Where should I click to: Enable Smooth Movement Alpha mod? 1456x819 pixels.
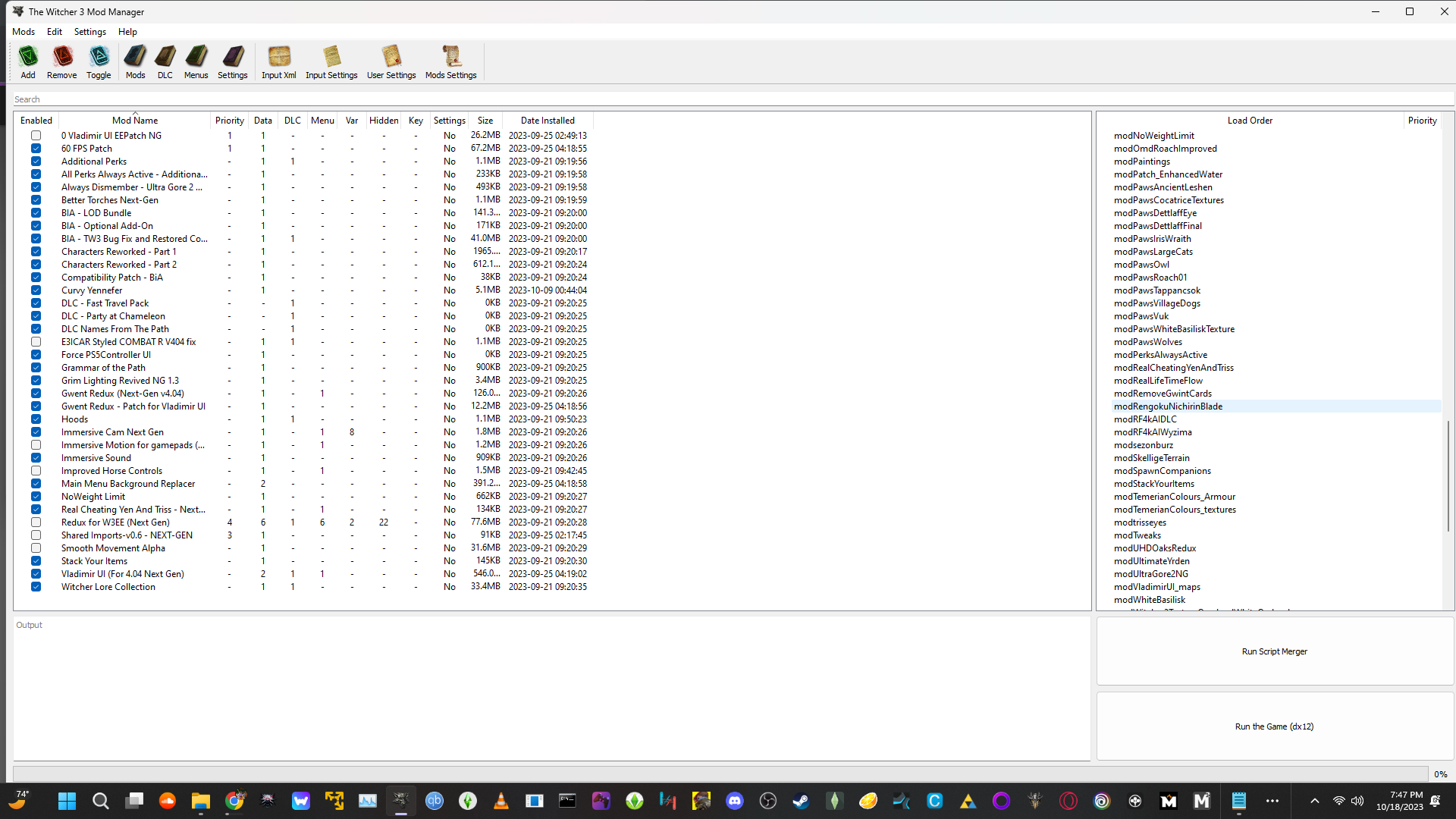[36, 548]
